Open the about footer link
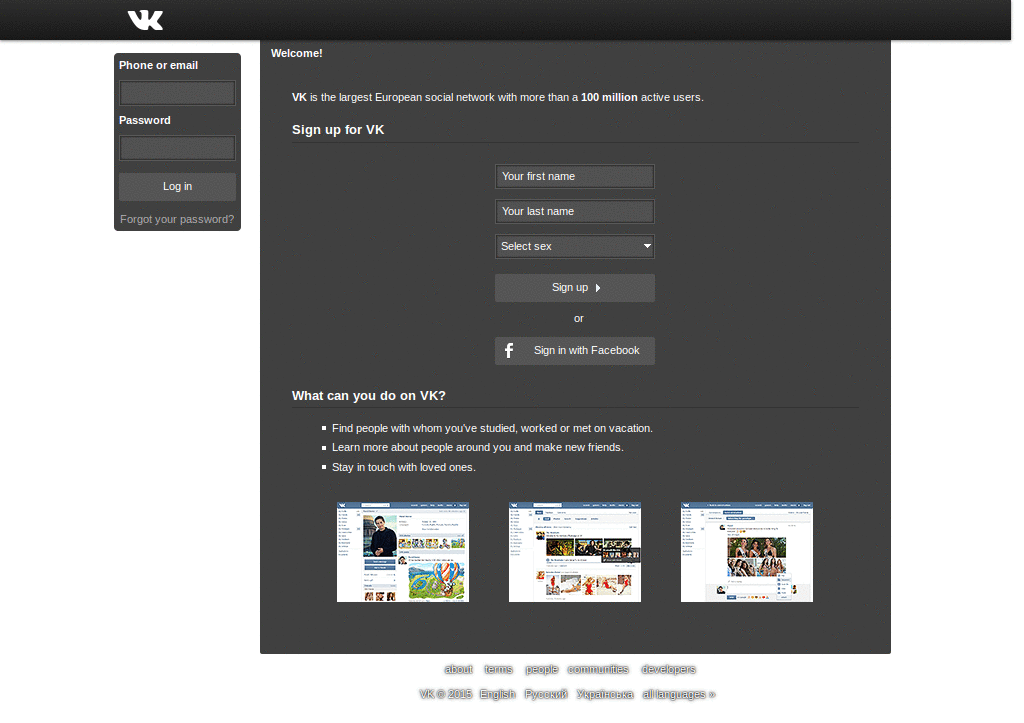The image size is (1024, 723). [x=458, y=669]
